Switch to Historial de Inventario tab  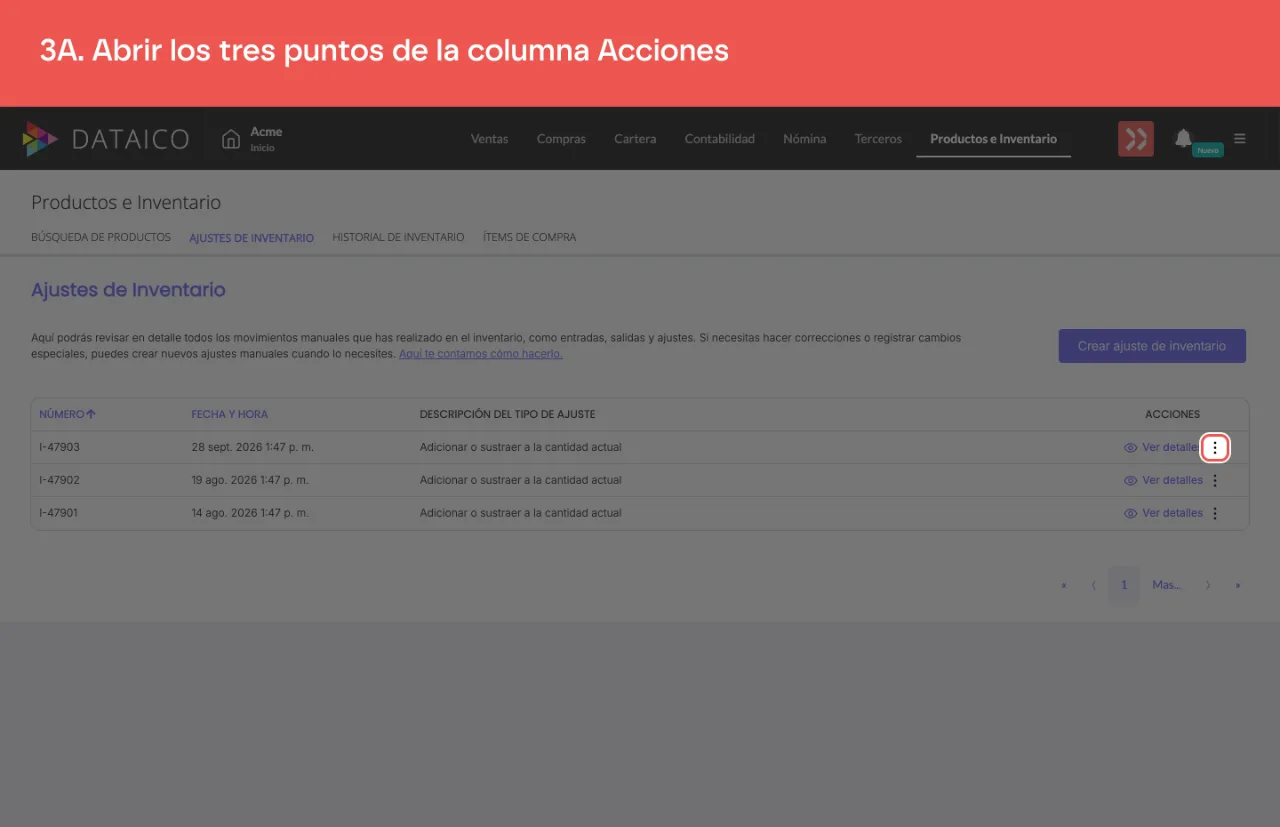[398, 237]
